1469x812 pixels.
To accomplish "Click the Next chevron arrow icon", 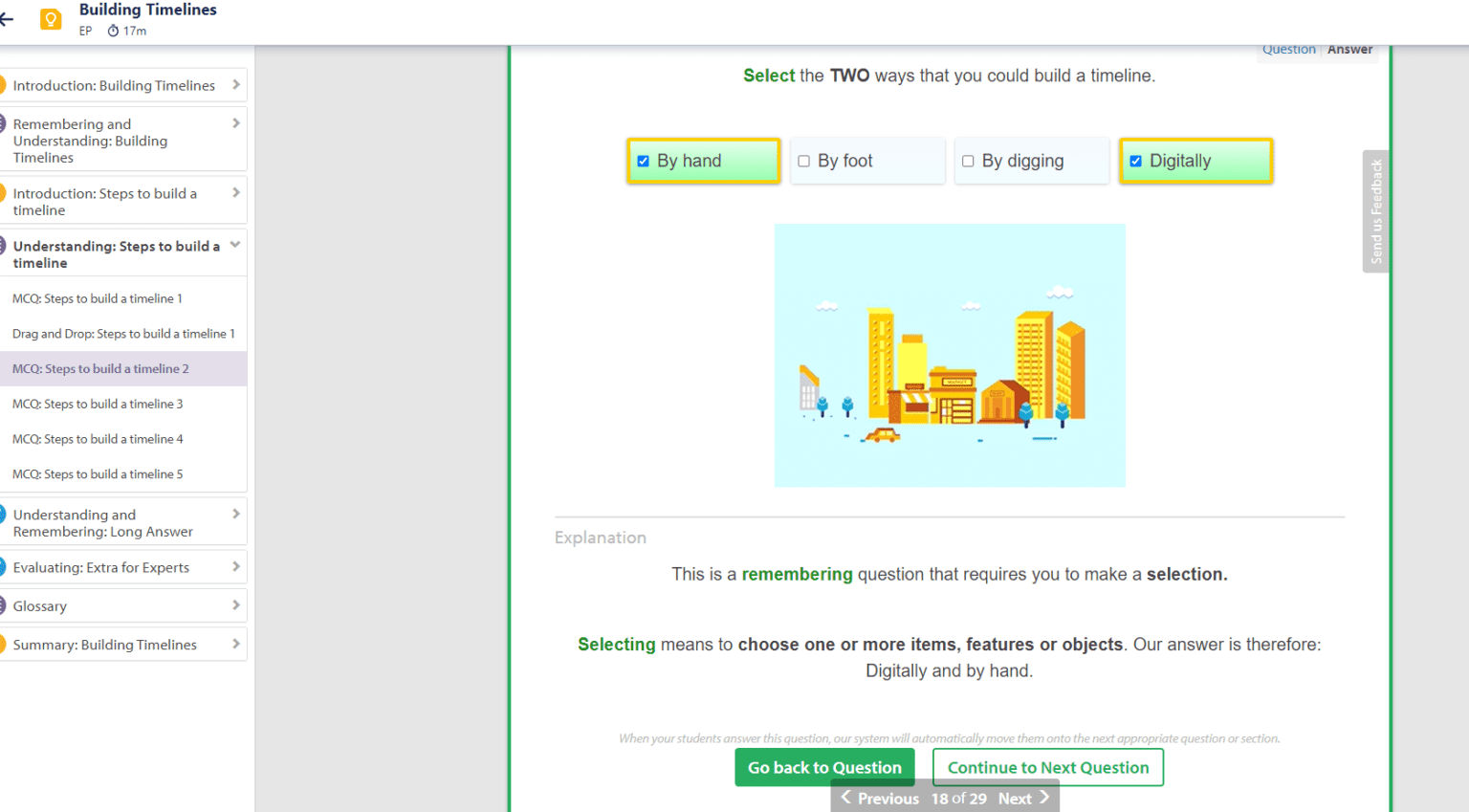I will click(1044, 798).
